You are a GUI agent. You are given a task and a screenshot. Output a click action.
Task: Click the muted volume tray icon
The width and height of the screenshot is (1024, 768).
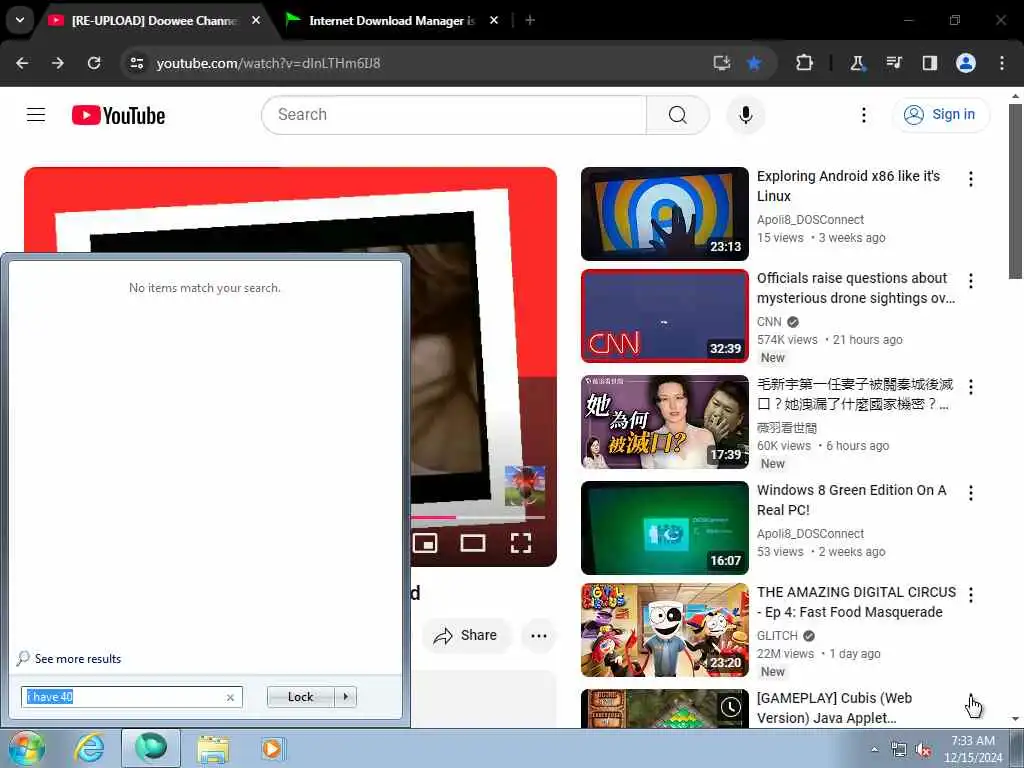[923, 750]
